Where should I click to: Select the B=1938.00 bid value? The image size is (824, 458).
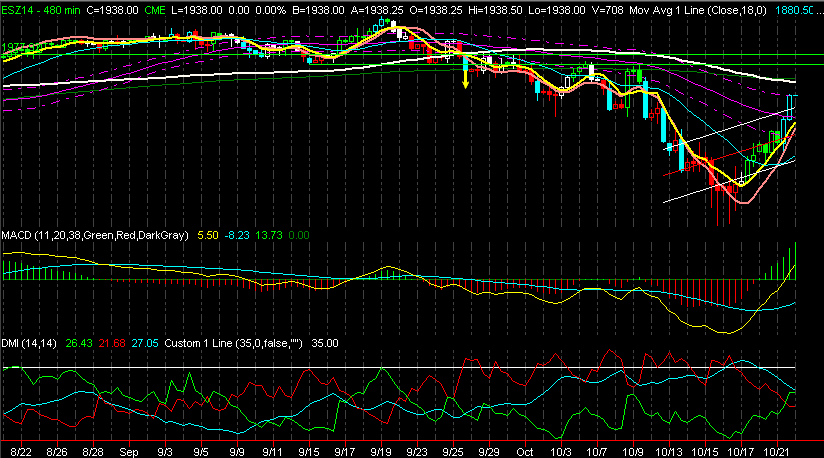(318, 10)
